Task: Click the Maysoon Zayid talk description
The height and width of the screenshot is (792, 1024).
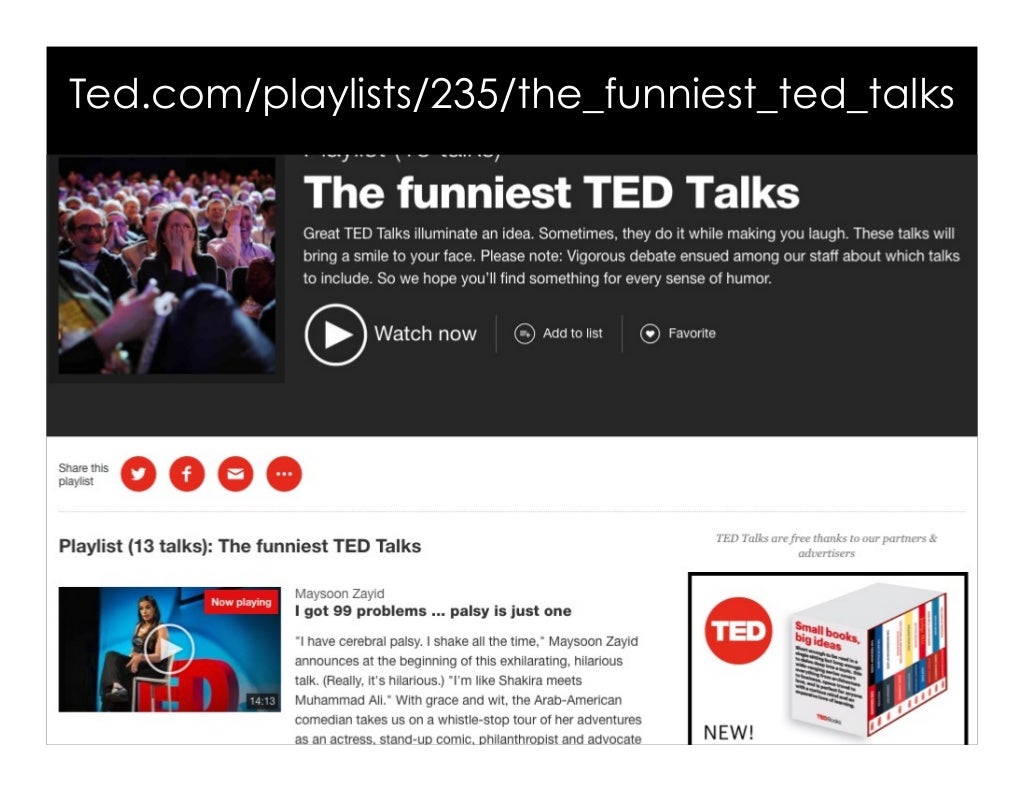Action: pyautogui.click(x=468, y=689)
